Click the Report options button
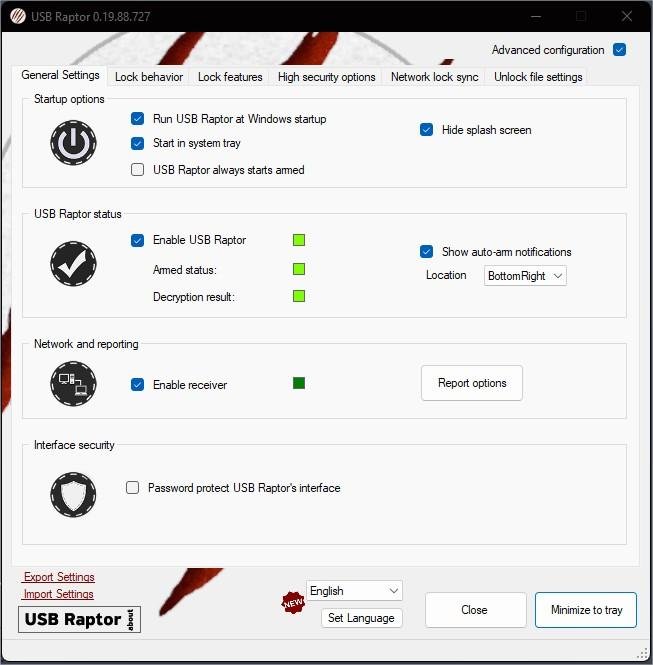 472,383
